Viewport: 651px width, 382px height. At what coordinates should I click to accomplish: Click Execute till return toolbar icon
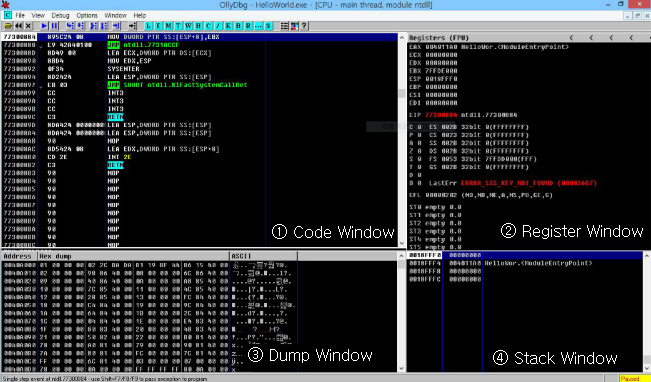point(116,26)
